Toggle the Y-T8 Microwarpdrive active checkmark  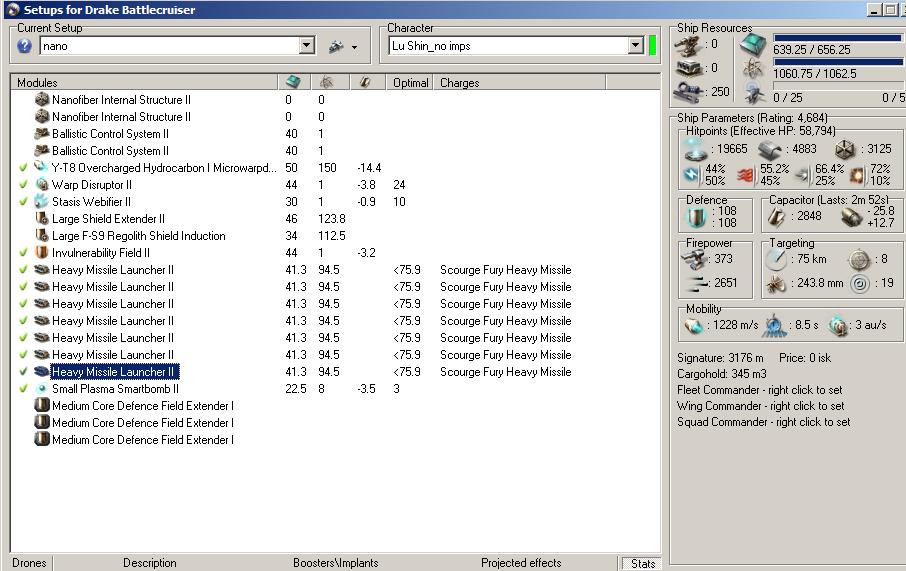click(23, 168)
